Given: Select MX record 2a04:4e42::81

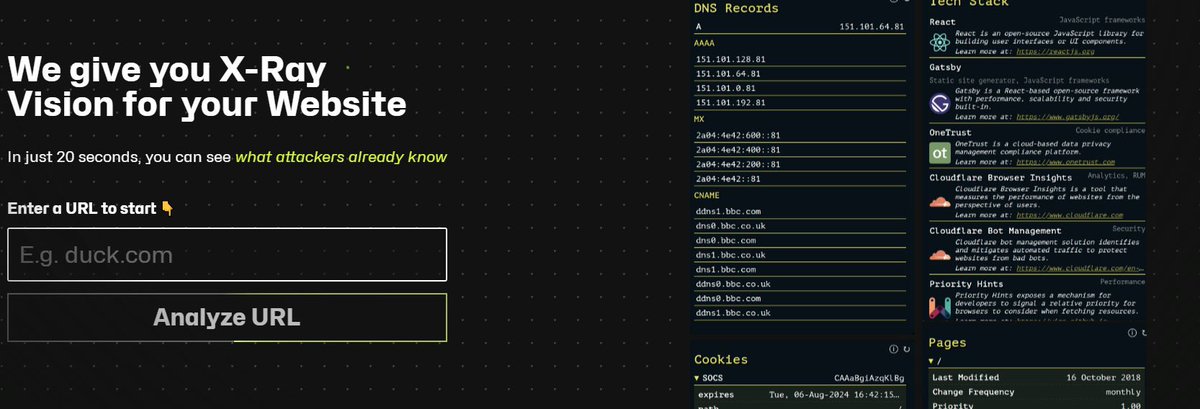Looking at the screenshot, I should [800, 178].
